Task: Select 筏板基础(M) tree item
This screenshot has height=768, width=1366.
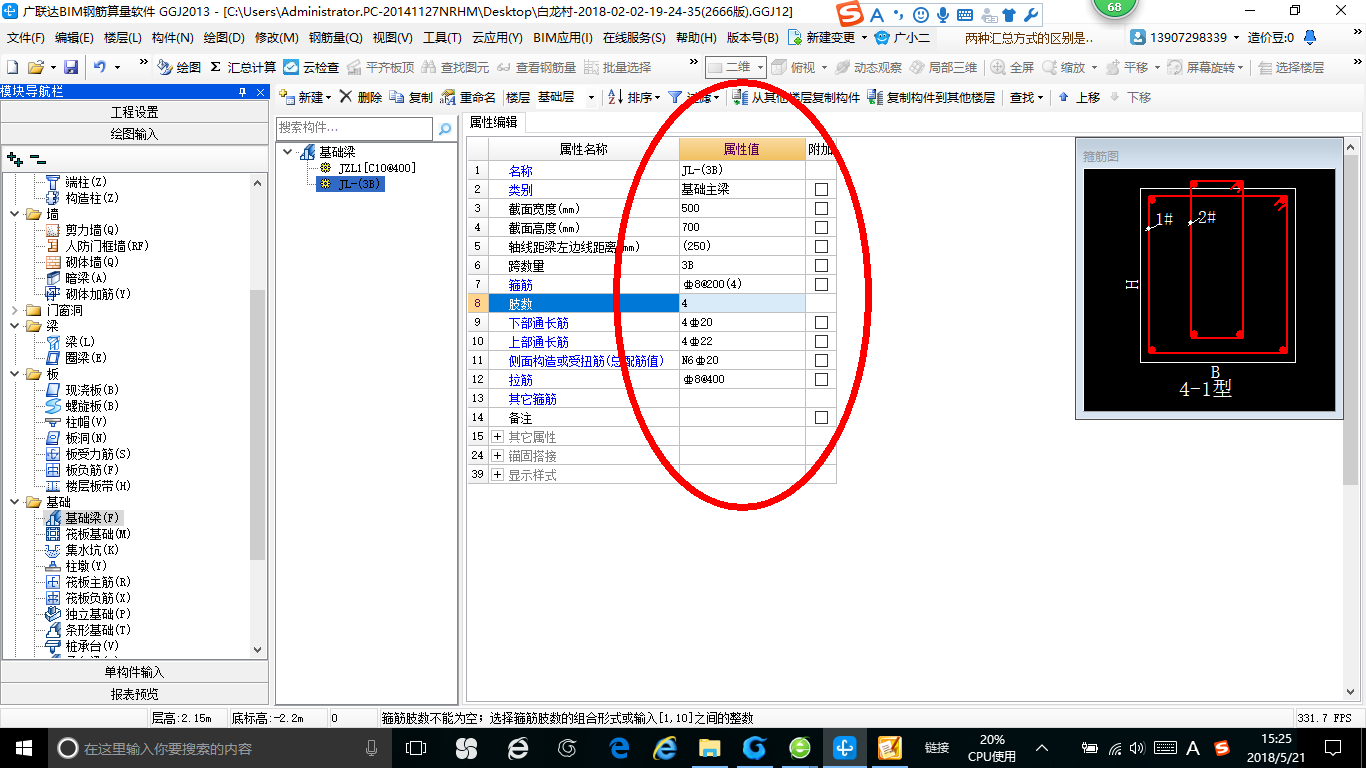Action: click(x=97, y=534)
